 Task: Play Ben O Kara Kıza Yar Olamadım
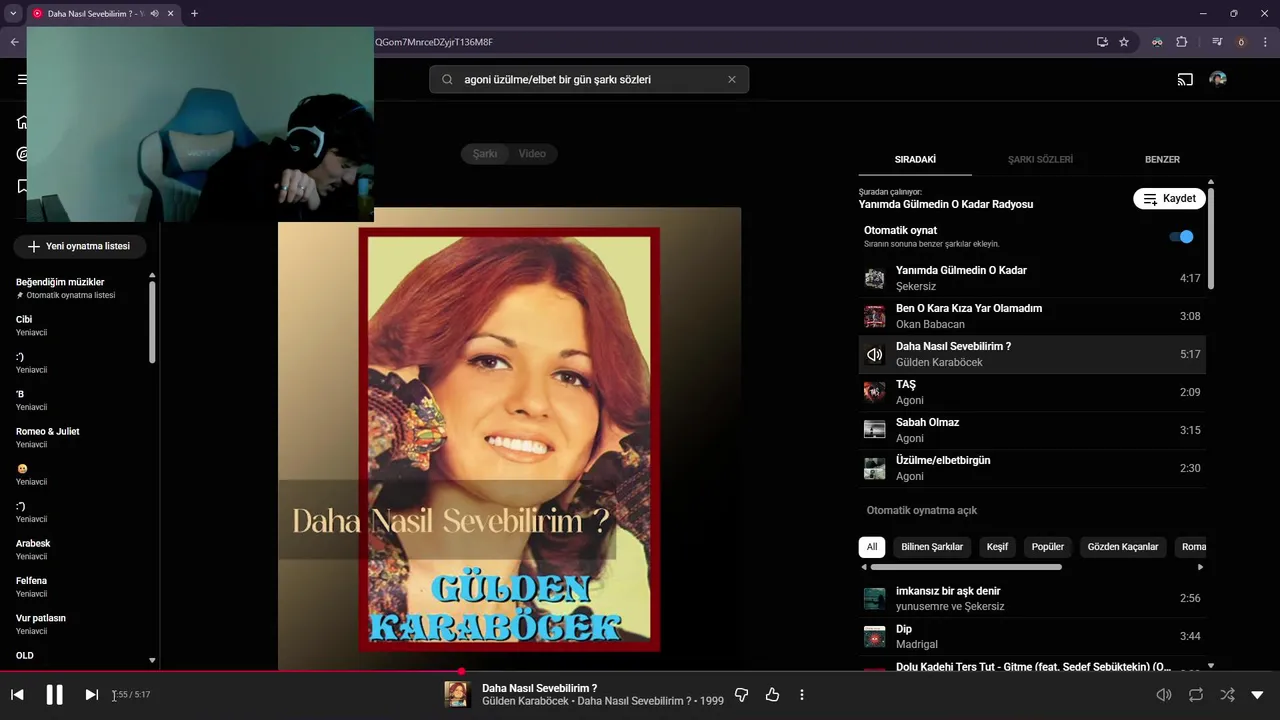click(x=1032, y=316)
